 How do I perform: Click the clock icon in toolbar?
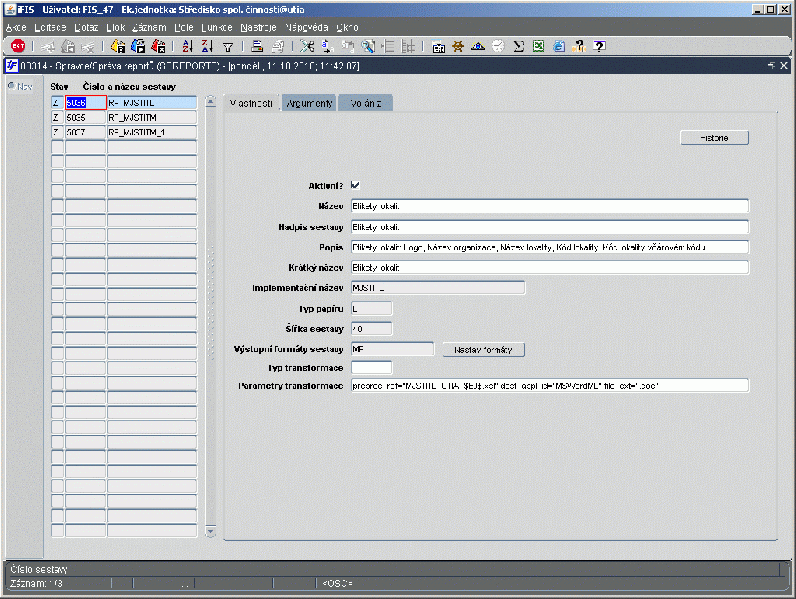[498, 46]
